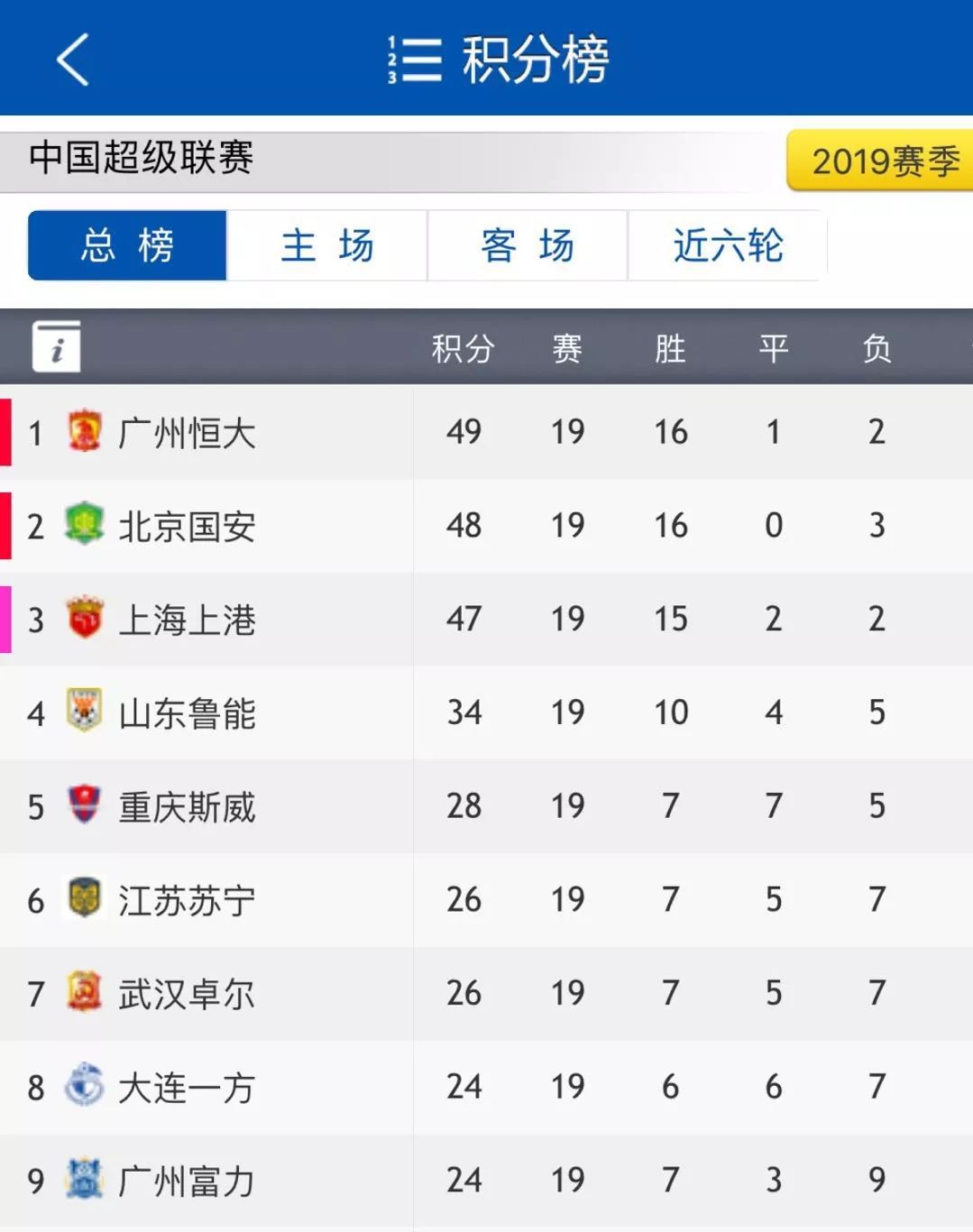973x1232 pixels.
Task: Switch to the 主场 tab
Action: coord(326,245)
